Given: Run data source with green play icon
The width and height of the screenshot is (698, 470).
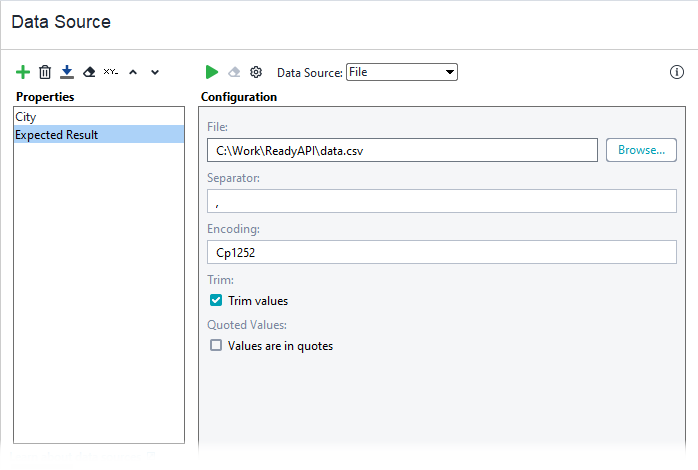Looking at the screenshot, I should 212,72.
